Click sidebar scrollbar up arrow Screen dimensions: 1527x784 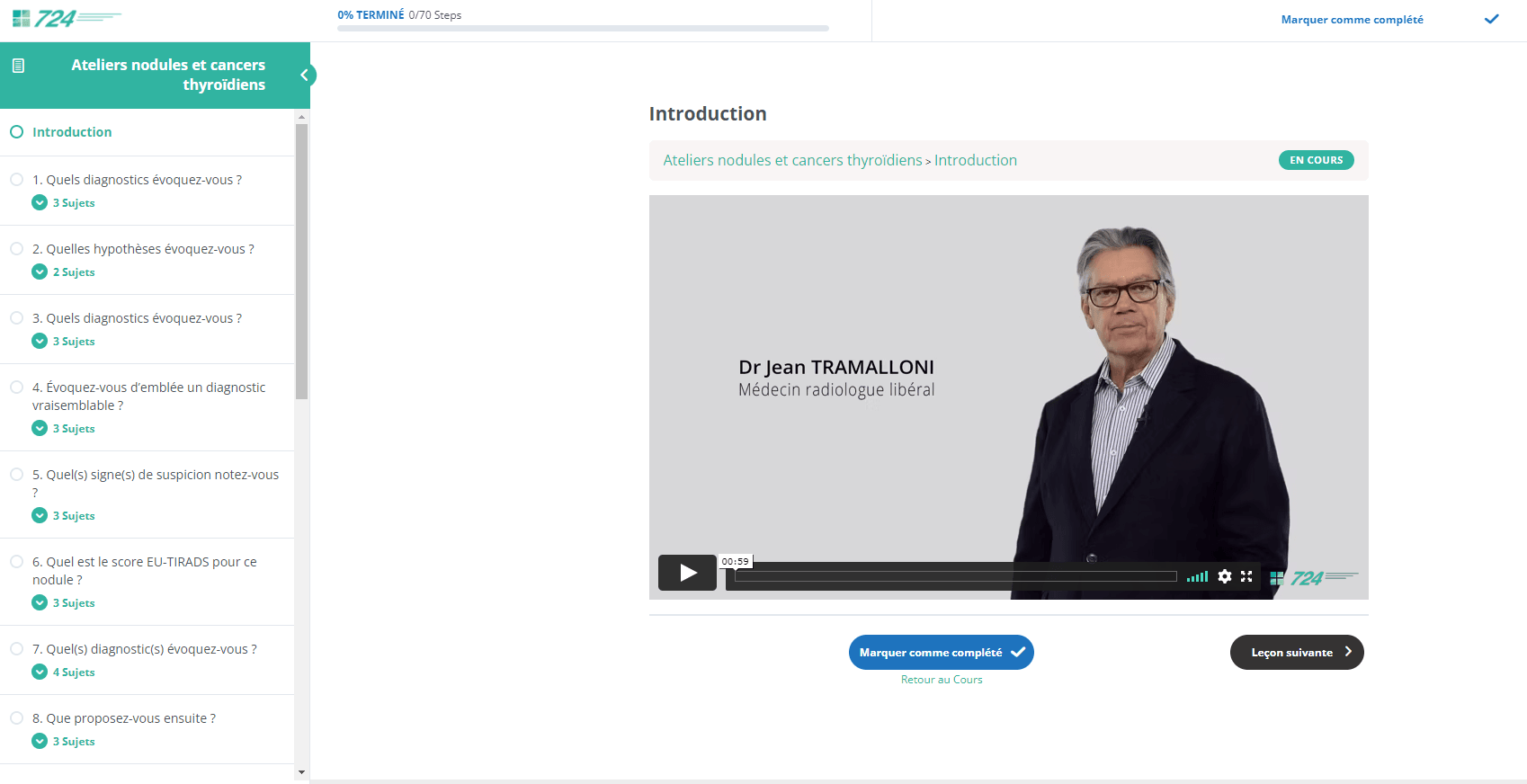(301, 117)
